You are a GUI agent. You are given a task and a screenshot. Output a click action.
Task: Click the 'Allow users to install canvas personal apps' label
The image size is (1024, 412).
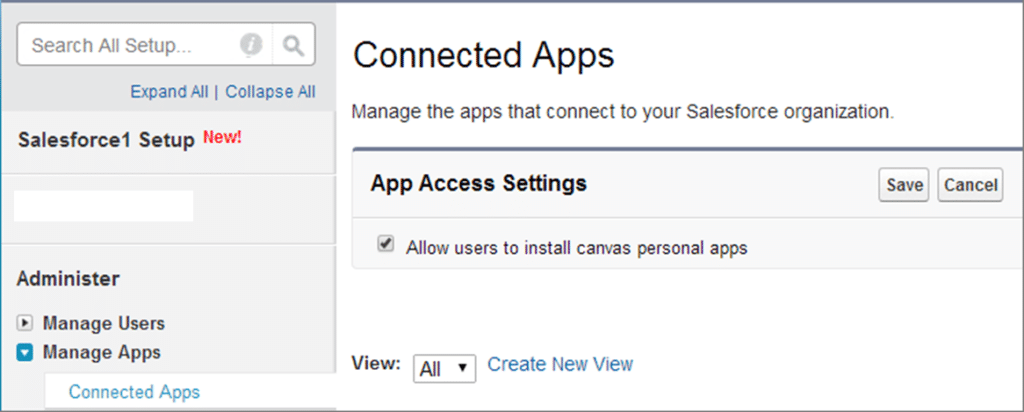[577, 247]
